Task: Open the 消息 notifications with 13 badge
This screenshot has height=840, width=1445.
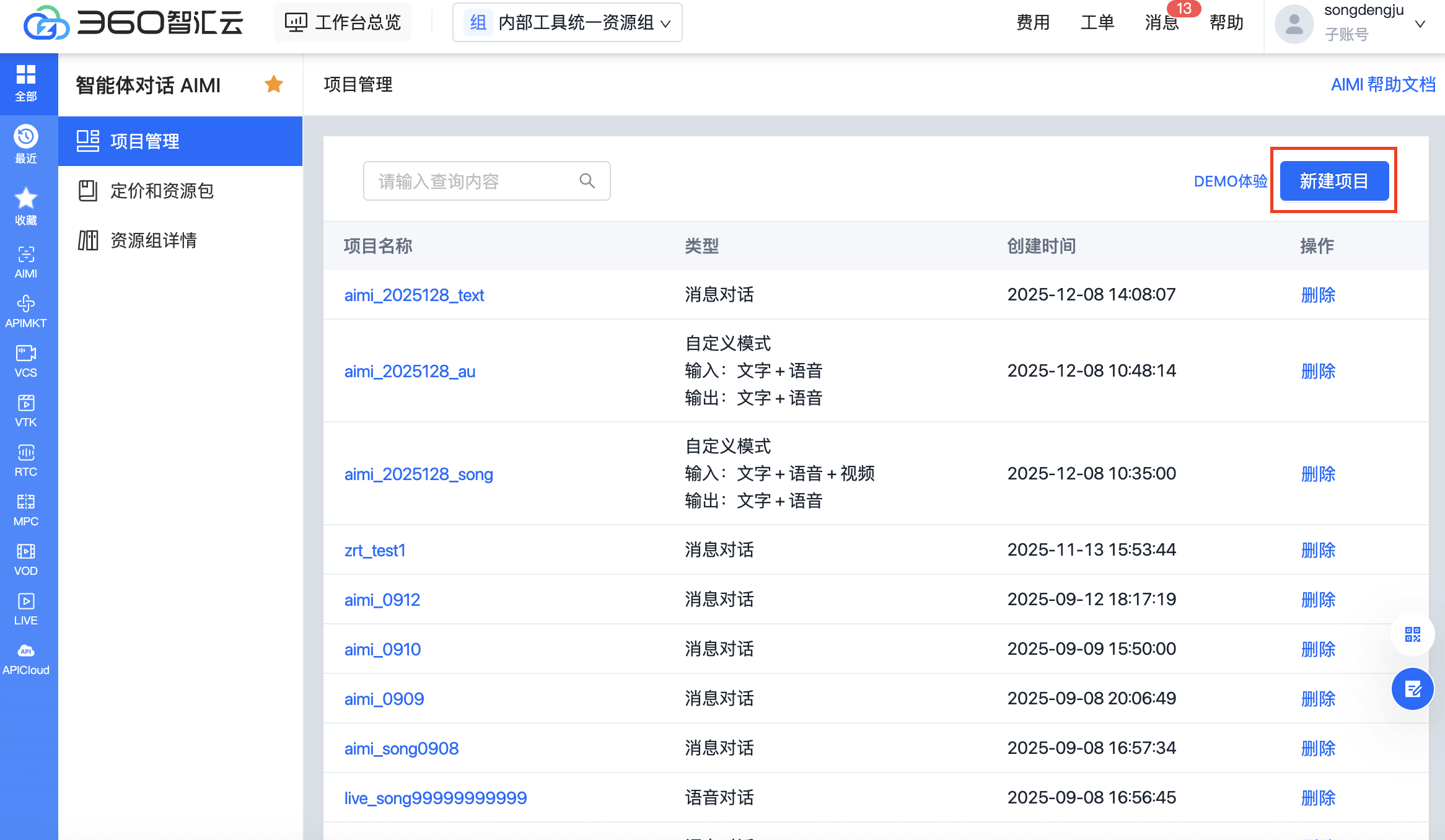Action: (x=1161, y=23)
